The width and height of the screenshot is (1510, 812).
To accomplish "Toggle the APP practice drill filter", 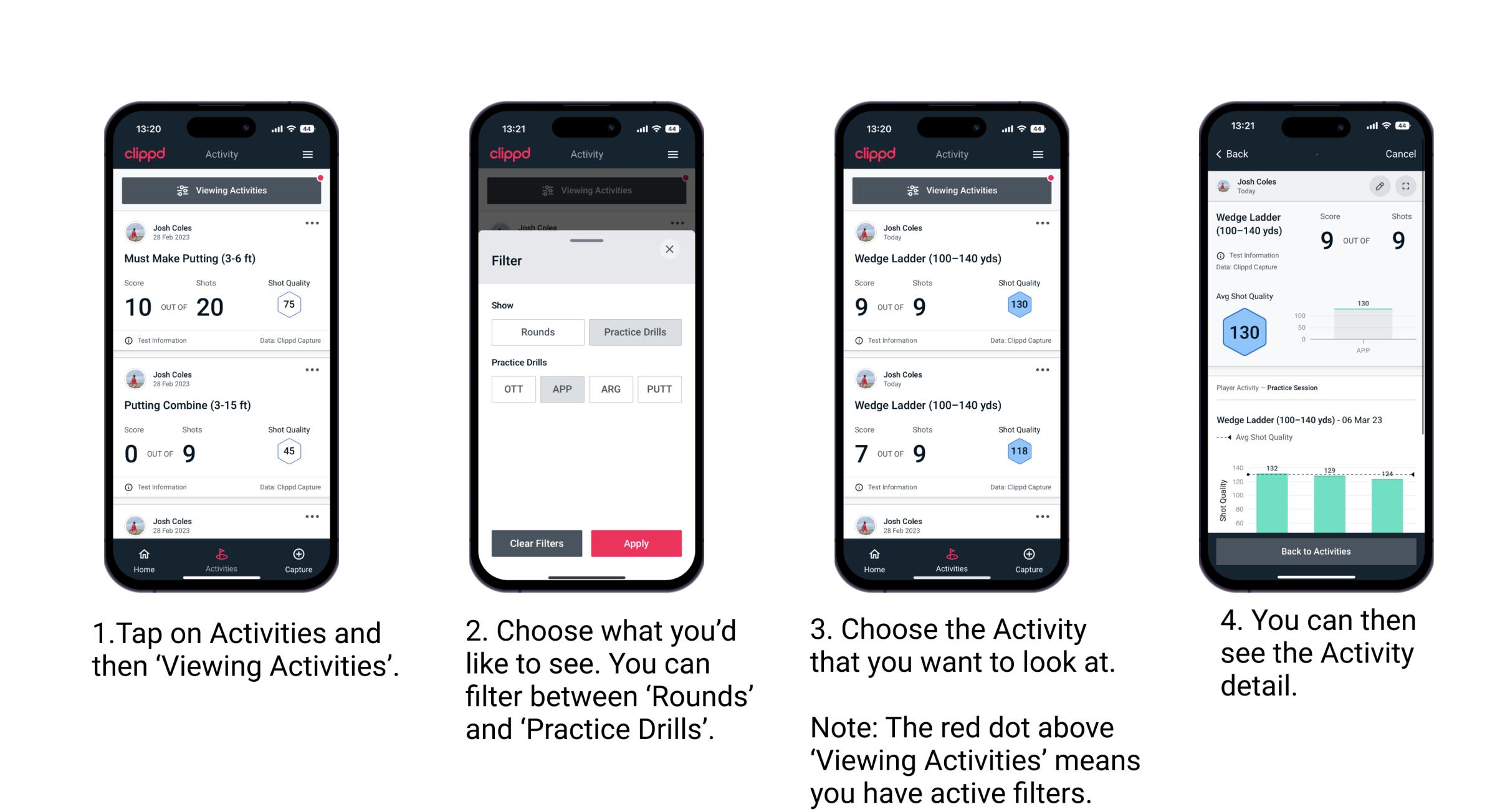I will [561, 388].
